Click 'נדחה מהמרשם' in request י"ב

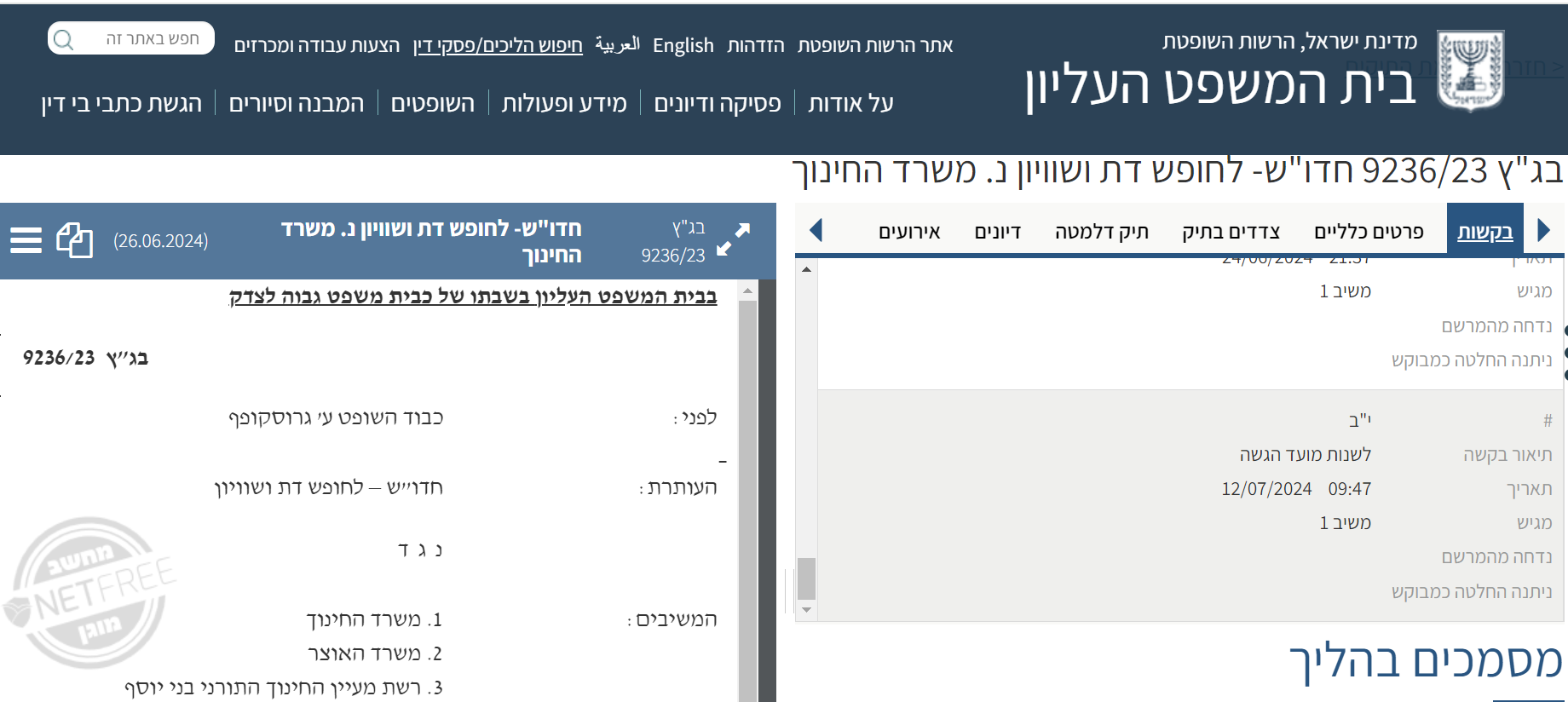(1496, 557)
